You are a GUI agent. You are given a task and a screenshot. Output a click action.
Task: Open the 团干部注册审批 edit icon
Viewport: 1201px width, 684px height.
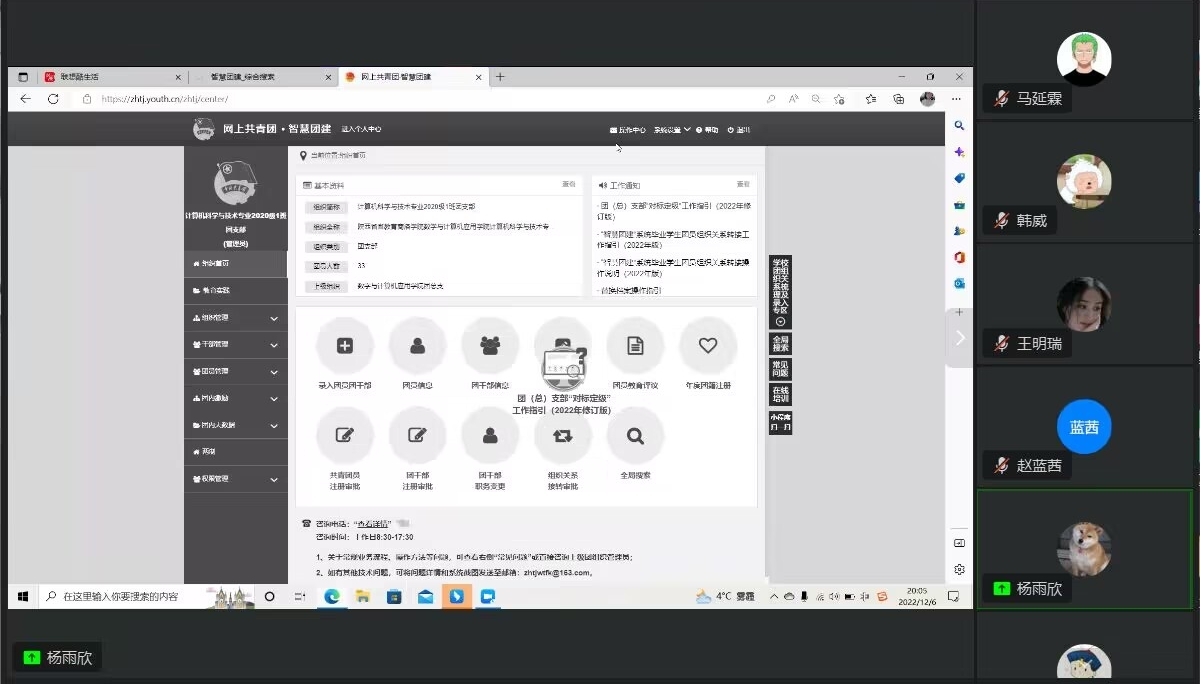coord(417,436)
